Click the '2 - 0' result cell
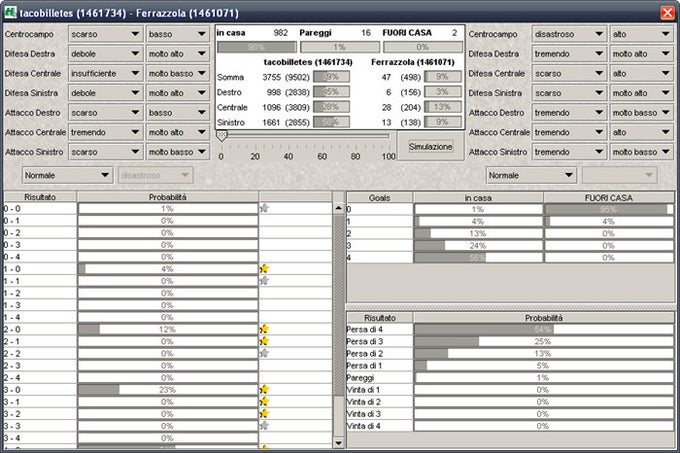The image size is (680, 453). click(40, 329)
